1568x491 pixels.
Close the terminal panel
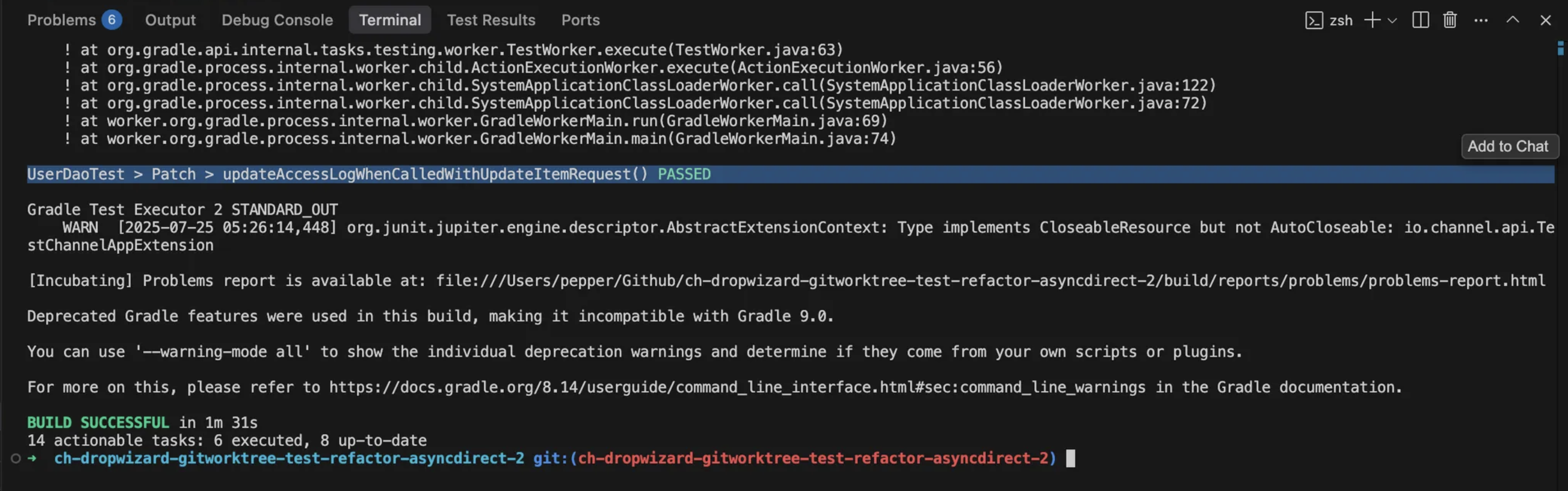1545,21
